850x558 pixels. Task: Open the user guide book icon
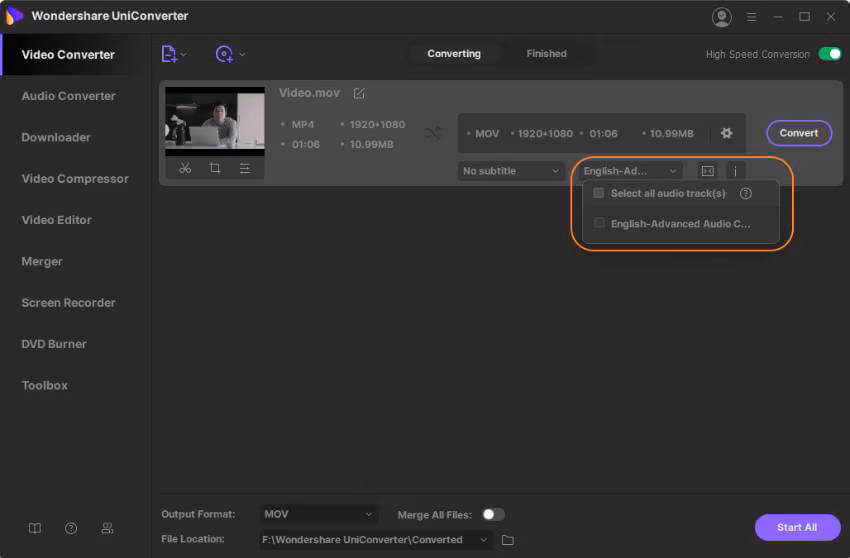(x=35, y=528)
